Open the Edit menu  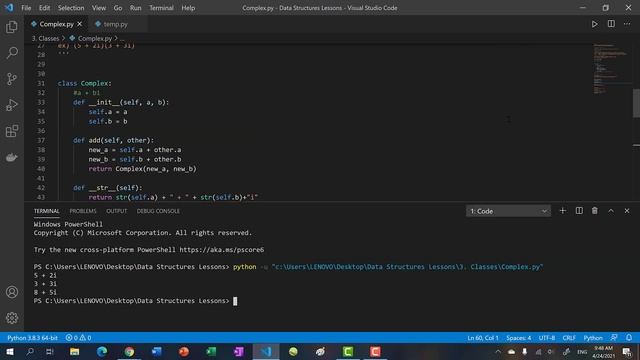tap(44, 8)
